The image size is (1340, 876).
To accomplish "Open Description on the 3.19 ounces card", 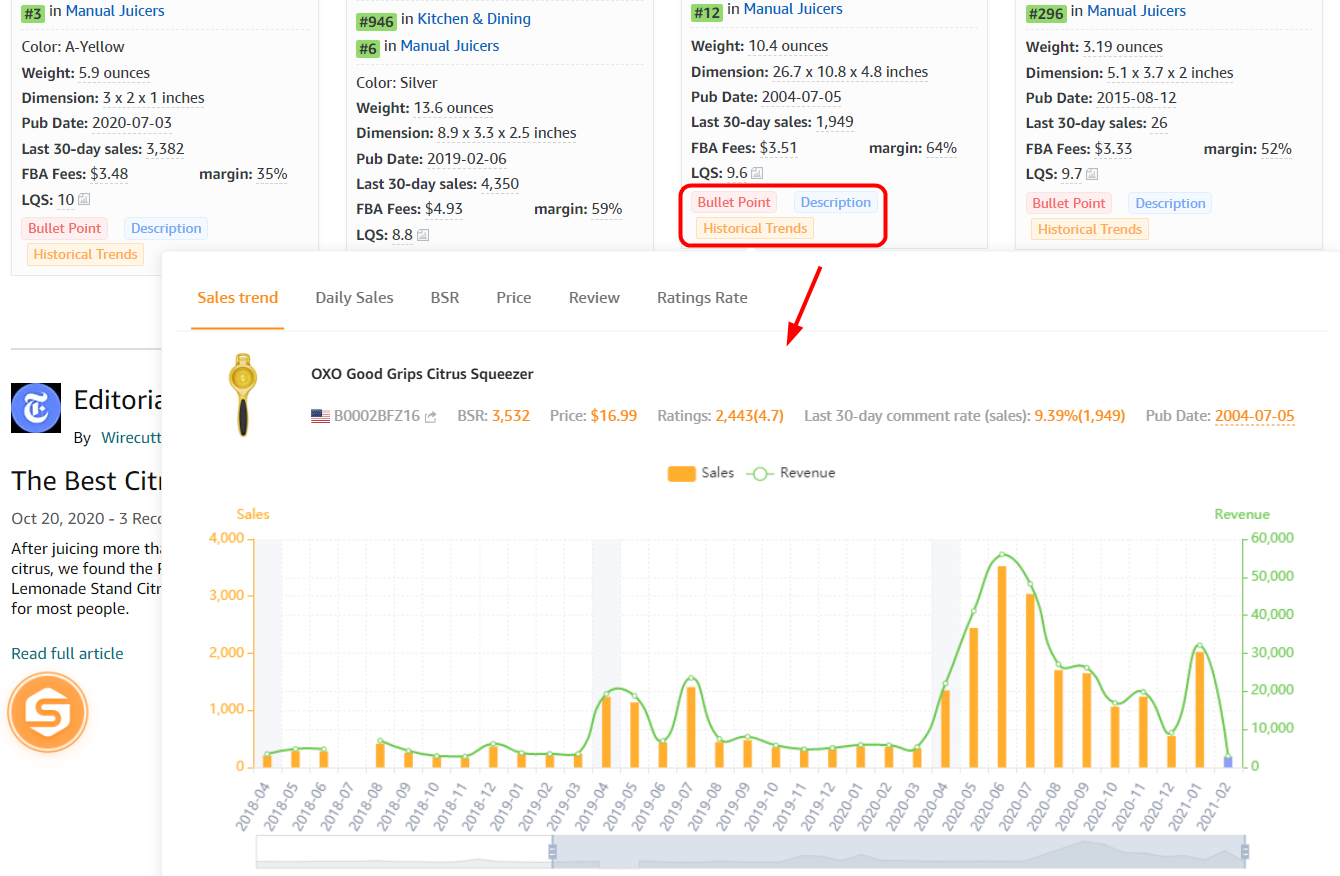I will click(1170, 203).
